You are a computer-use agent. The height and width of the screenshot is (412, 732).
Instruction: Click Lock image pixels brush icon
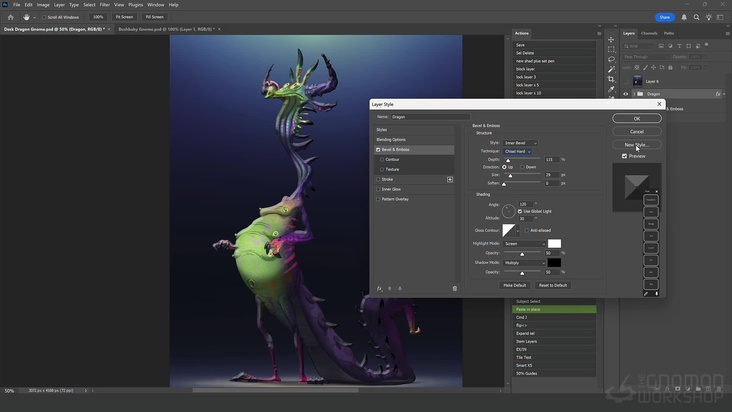(645, 68)
